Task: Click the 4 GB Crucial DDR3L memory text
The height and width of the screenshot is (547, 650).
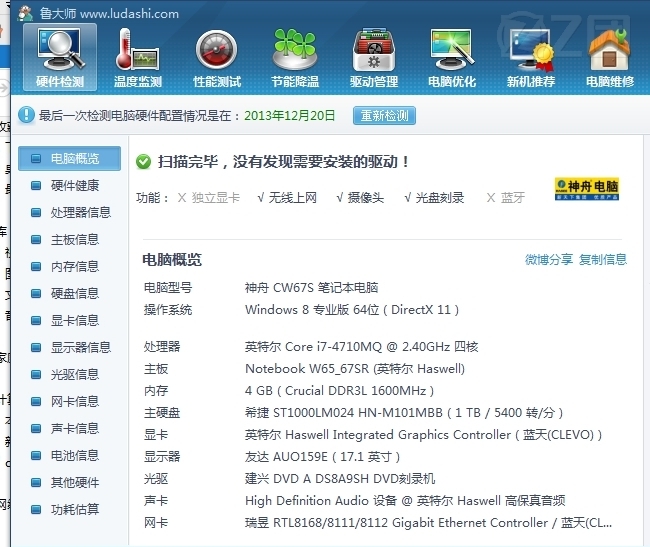Action: tap(340, 390)
